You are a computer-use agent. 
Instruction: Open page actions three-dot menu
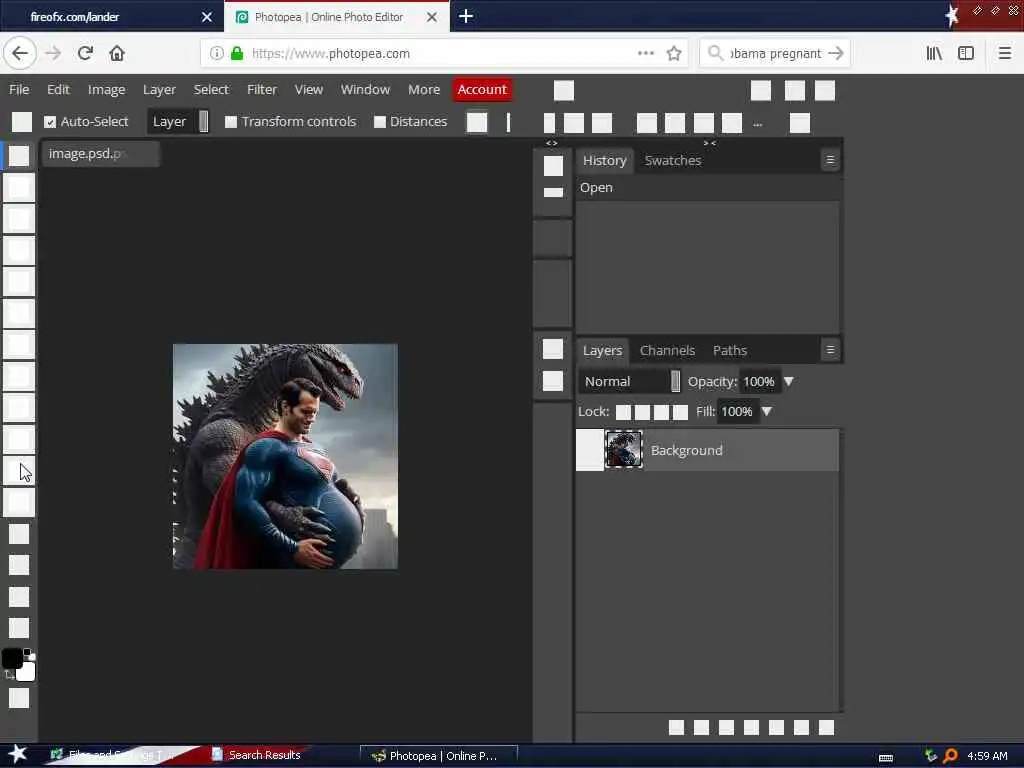[x=646, y=54]
